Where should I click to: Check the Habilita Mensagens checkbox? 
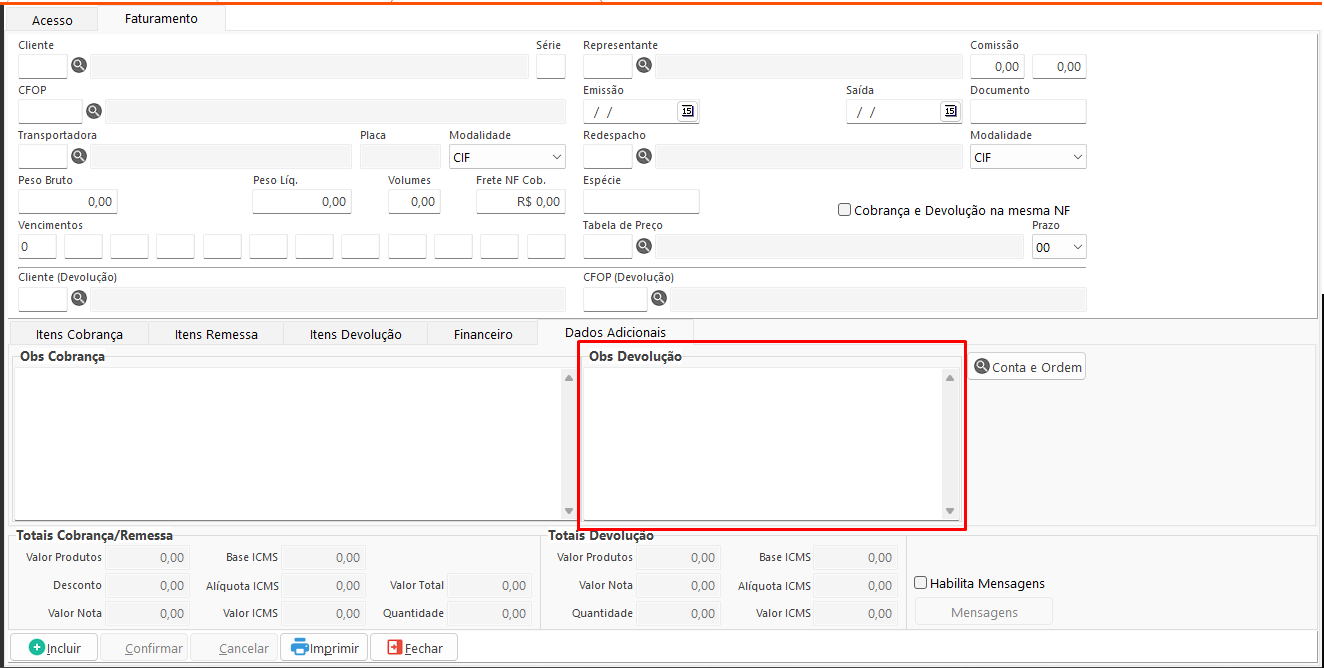click(921, 583)
